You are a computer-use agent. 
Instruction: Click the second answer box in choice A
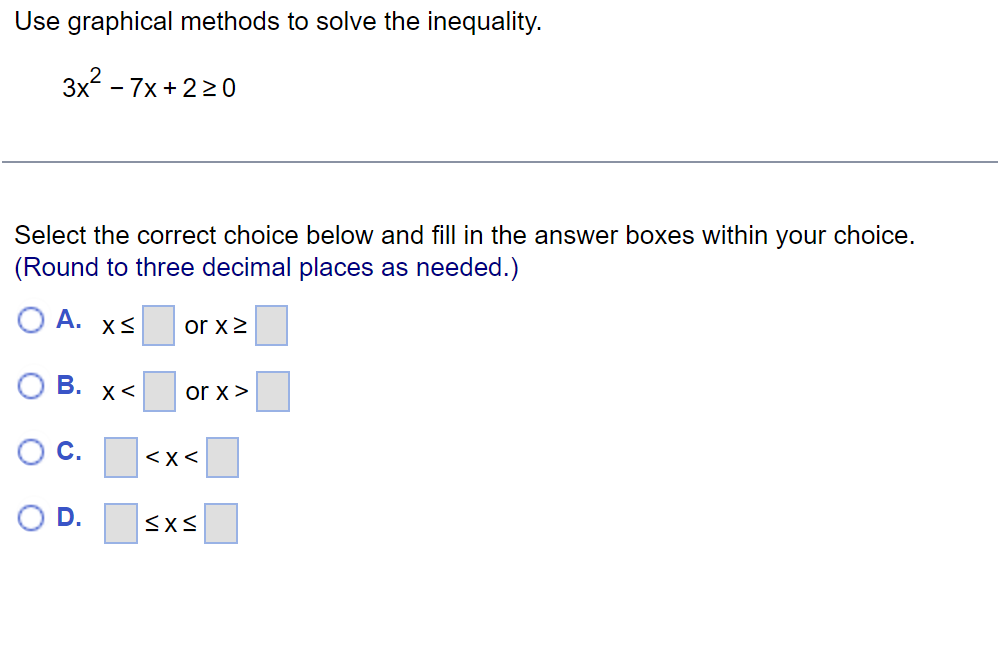(x=271, y=324)
